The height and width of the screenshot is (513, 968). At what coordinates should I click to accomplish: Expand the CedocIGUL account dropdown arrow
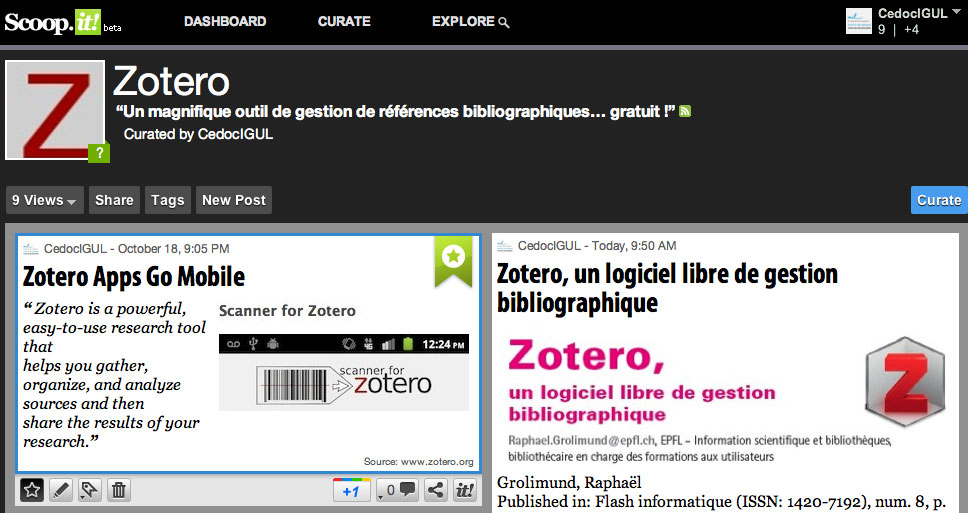[957, 12]
